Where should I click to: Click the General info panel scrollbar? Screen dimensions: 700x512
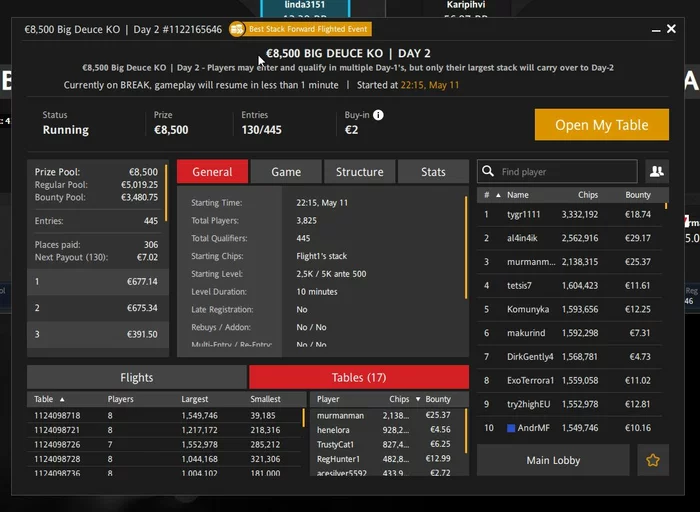pyautogui.click(x=466, y=247)
